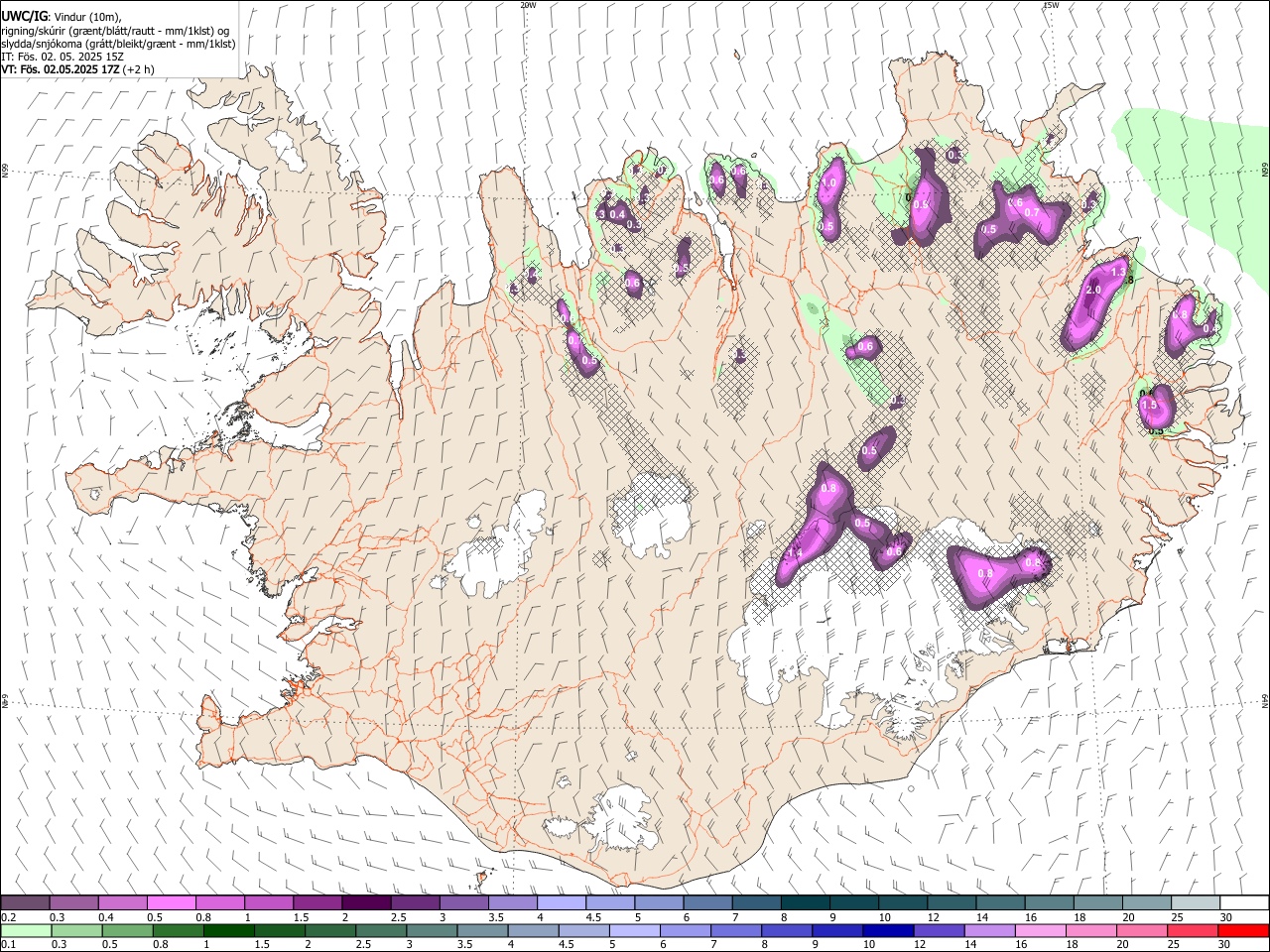This screenshot has height=952, width=1270.
Task: Pick the 8 dark teal swatch in upper scale
Action: (x=805, y=902)
